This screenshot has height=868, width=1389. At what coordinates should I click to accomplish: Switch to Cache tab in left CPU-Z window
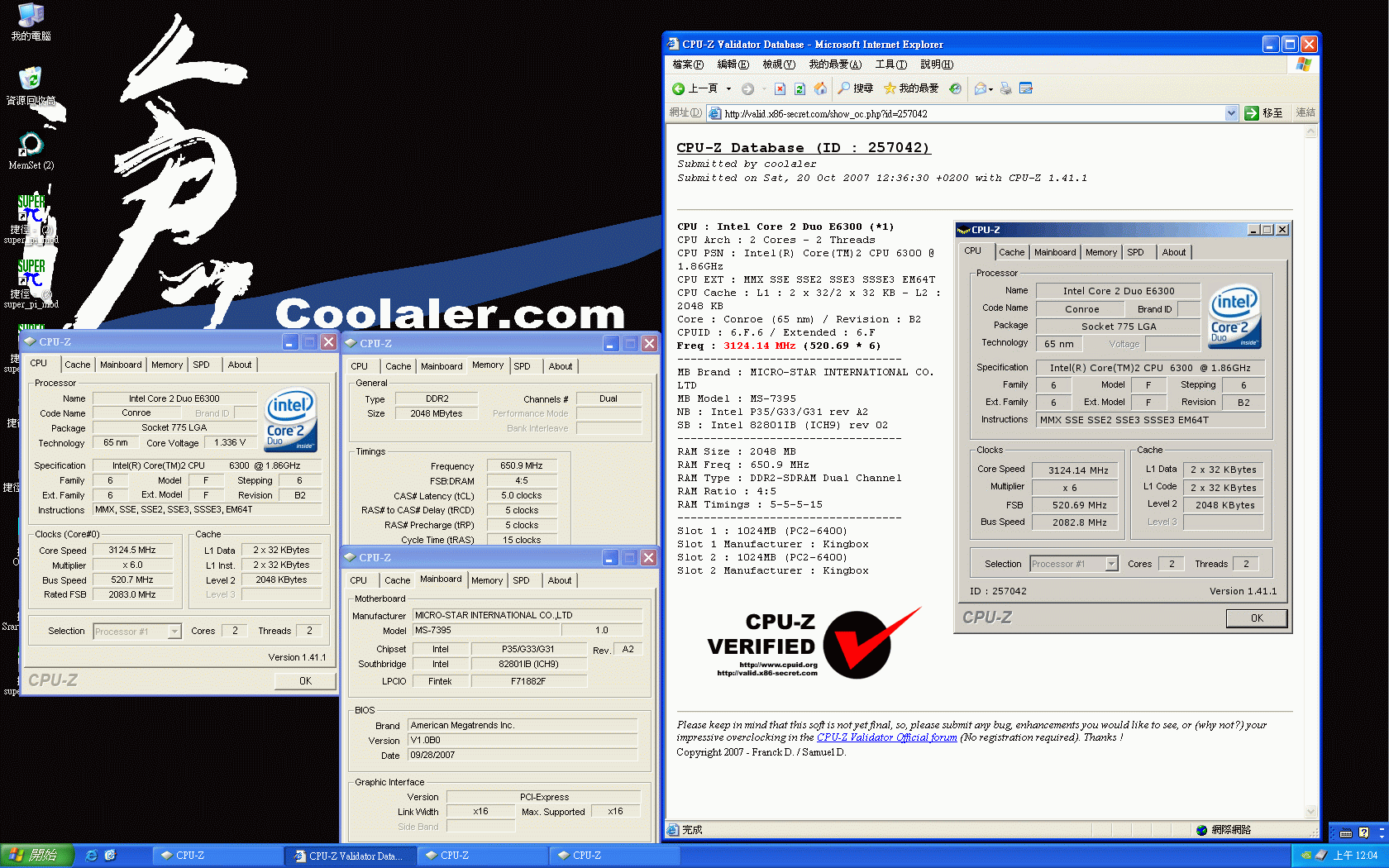[78, 365]
